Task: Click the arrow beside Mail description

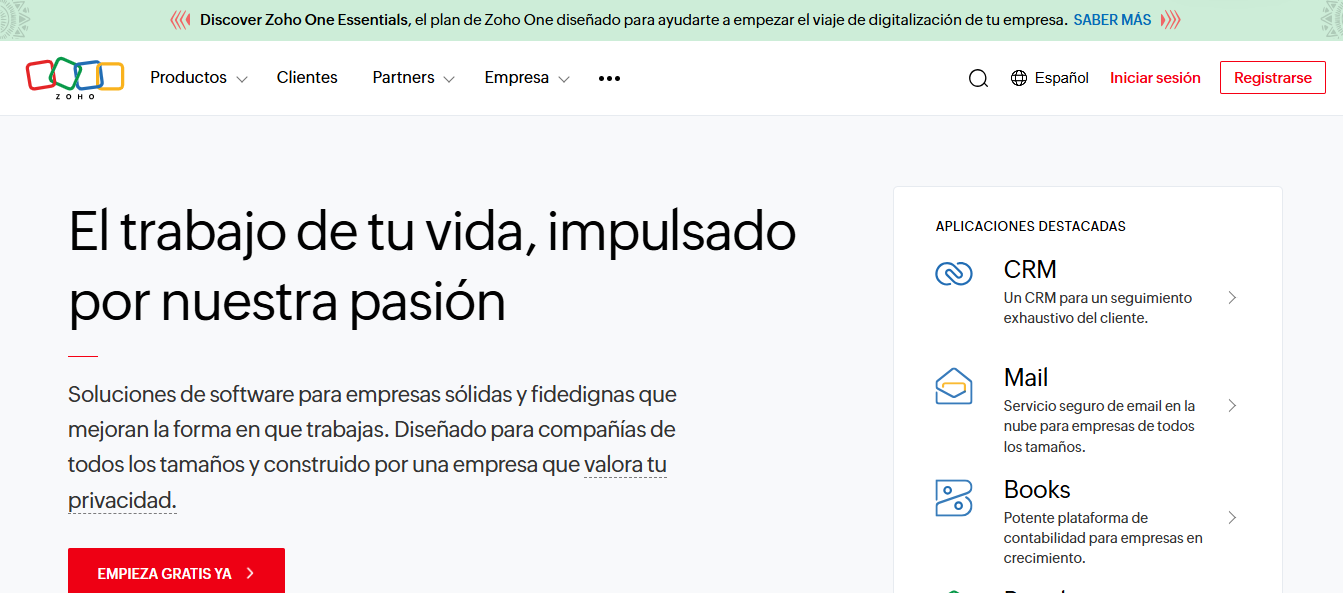Action: click(1233, 405)
